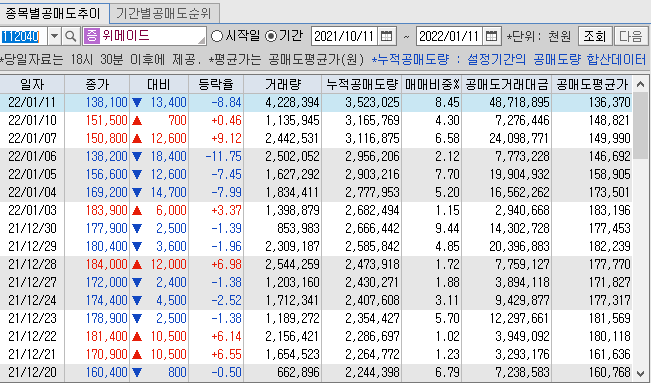
Task: Click the 등락율 column header
Action: 216,84
